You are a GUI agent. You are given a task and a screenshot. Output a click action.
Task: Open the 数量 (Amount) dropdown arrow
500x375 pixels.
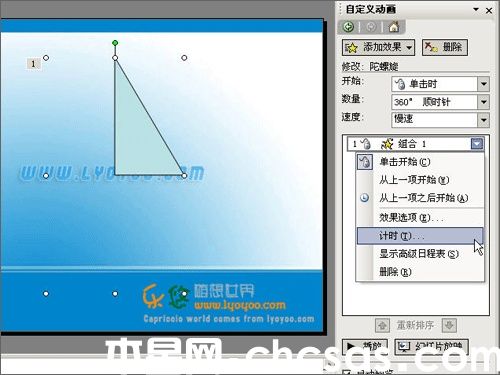[483, 102]
